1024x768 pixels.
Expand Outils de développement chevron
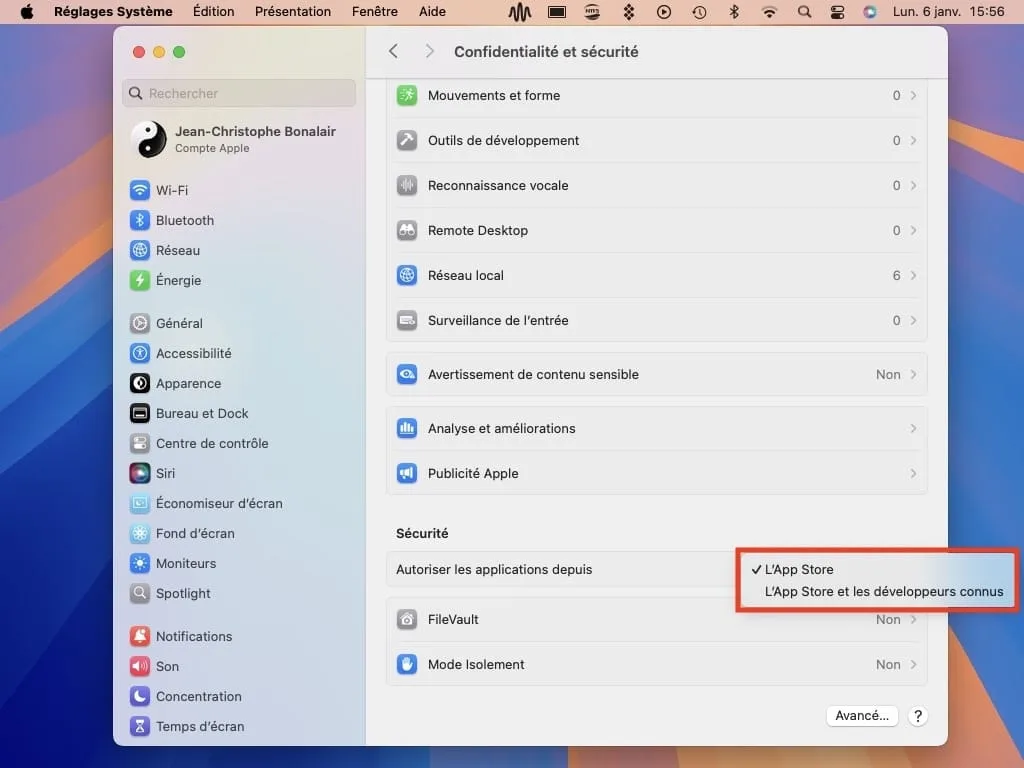click(x=913, y=140)
